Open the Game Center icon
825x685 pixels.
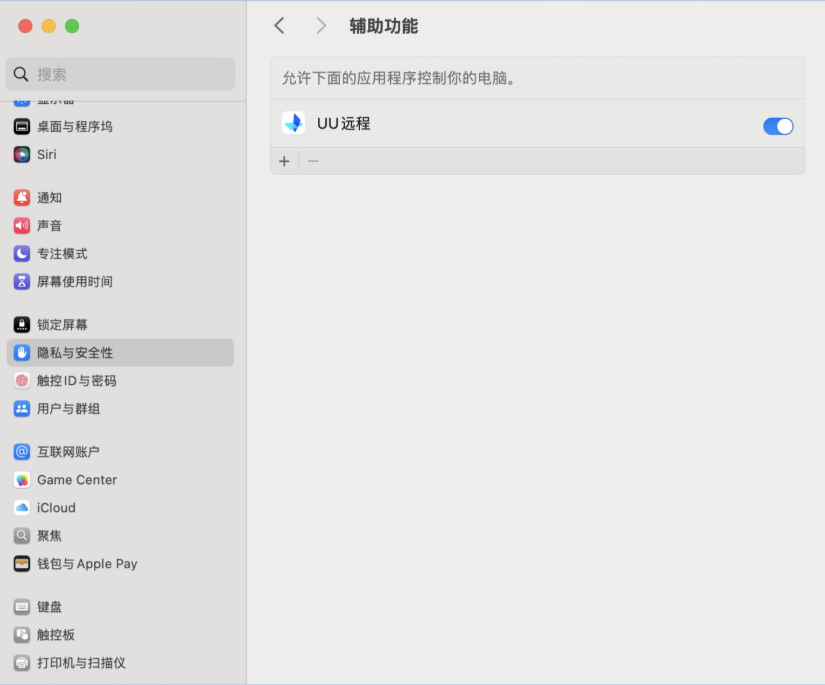[x=22, y=480]
